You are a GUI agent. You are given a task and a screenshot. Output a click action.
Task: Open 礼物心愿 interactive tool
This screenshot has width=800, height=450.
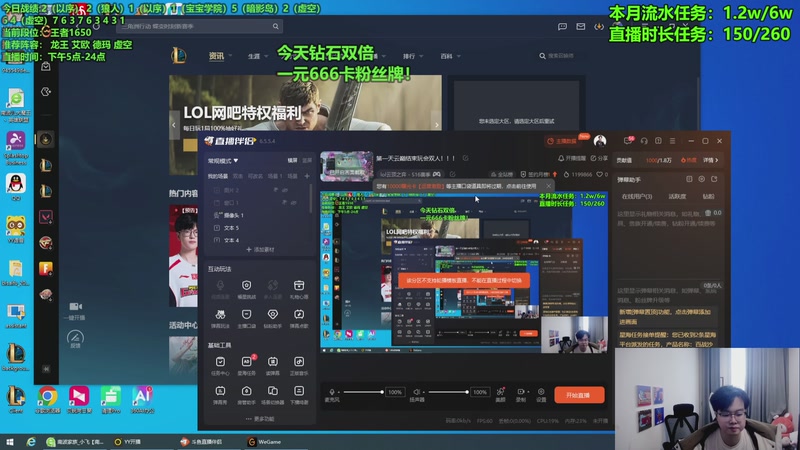click(x=298, y=289)
